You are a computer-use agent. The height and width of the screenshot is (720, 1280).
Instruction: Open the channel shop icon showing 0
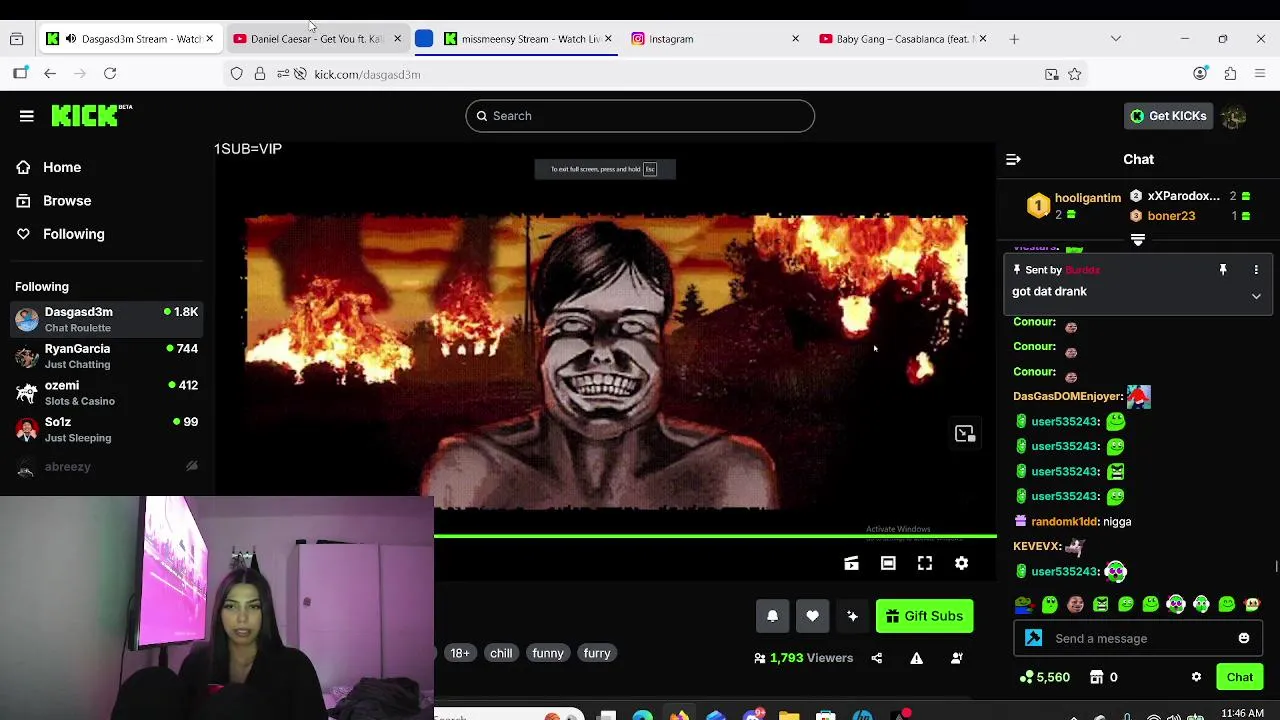1104,677
